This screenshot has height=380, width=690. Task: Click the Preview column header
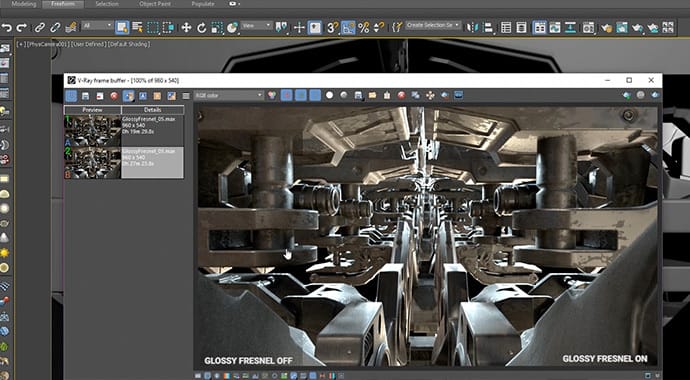(x=92, y=110)
